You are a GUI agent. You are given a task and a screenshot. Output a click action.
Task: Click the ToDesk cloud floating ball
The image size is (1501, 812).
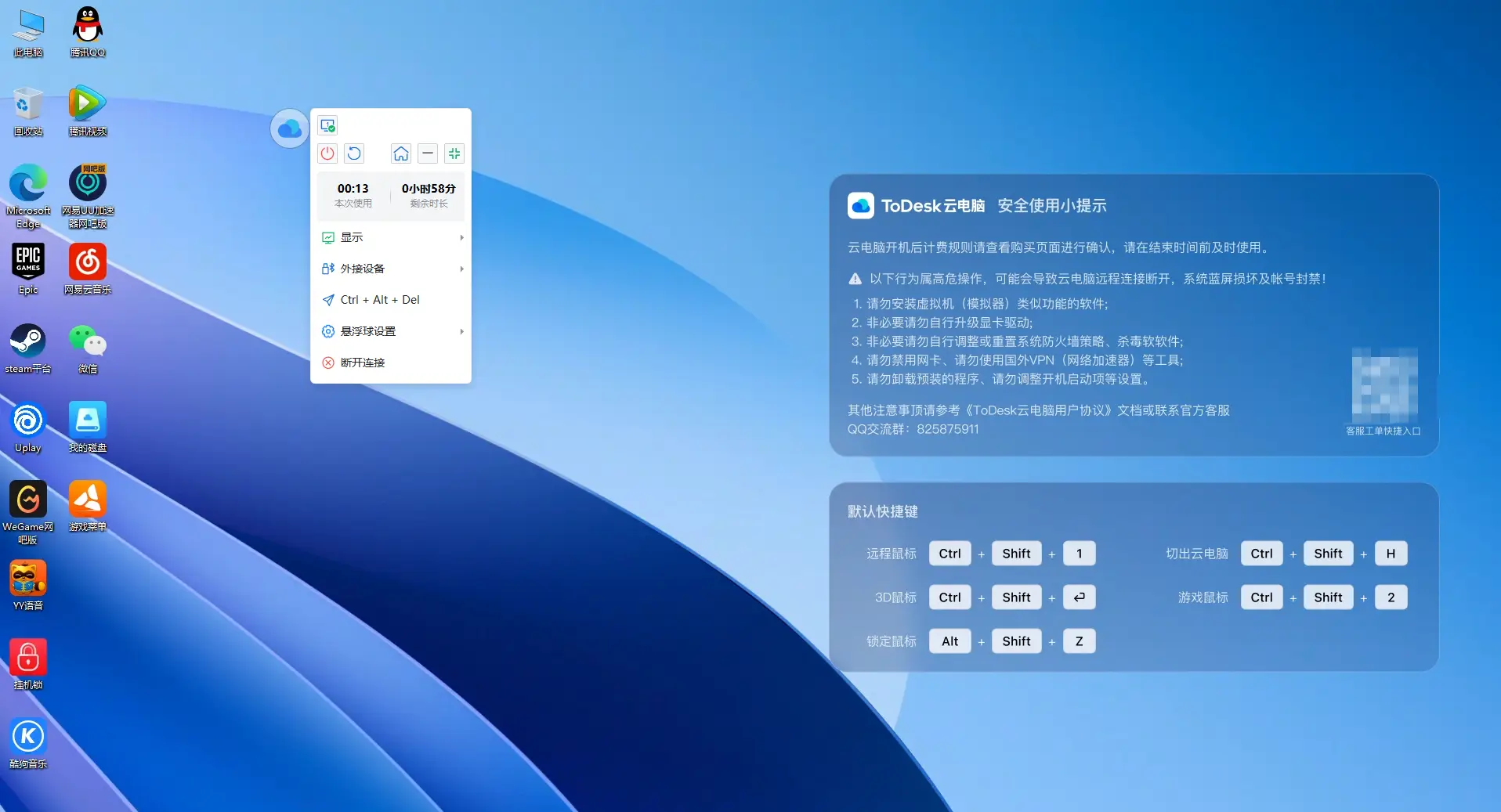pyautogui.click(x=289, y=128)
